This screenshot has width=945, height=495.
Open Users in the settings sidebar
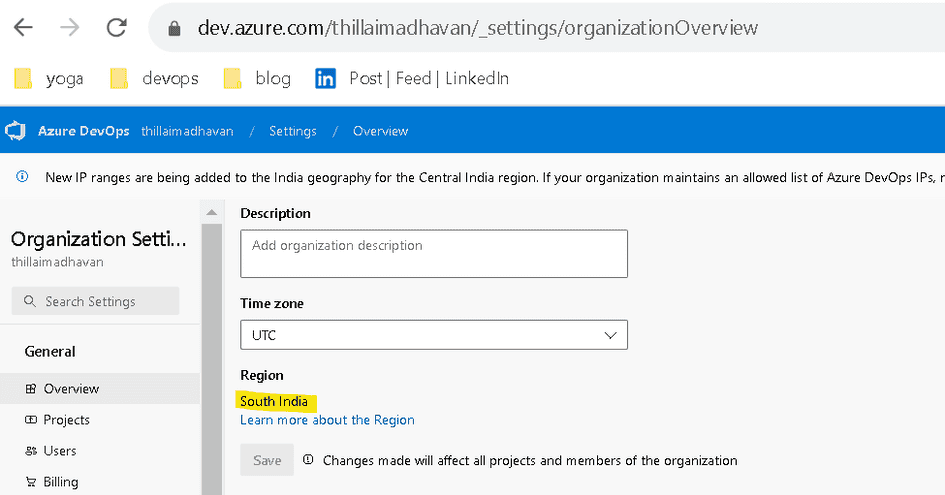click(x=60, y=451)
